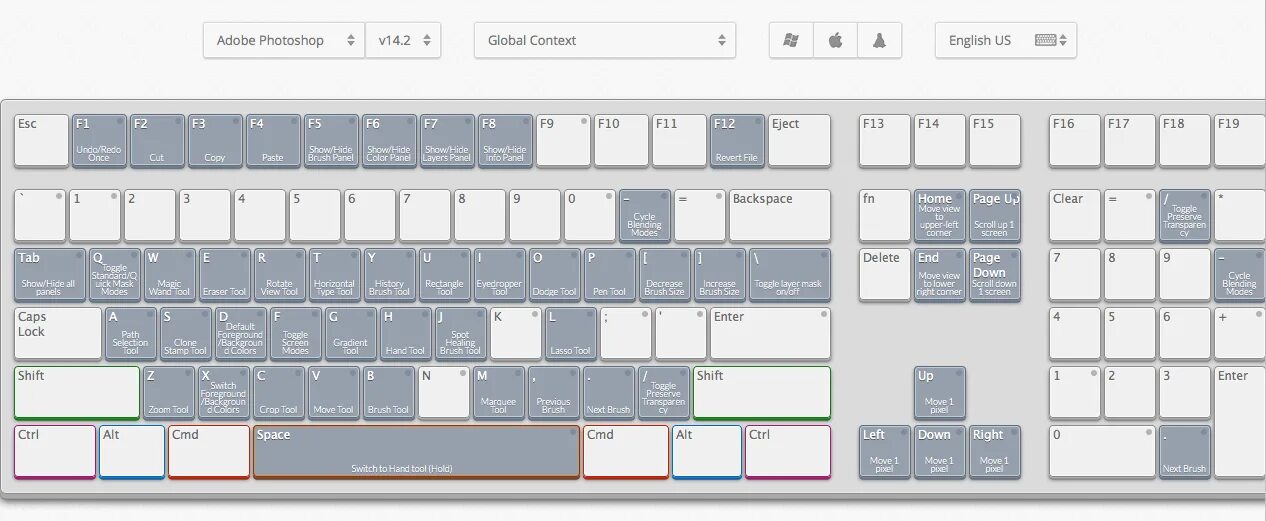Select the E Eraser Tool key
This screenshot has width=1266, height=521.
(x=225, y=275)
